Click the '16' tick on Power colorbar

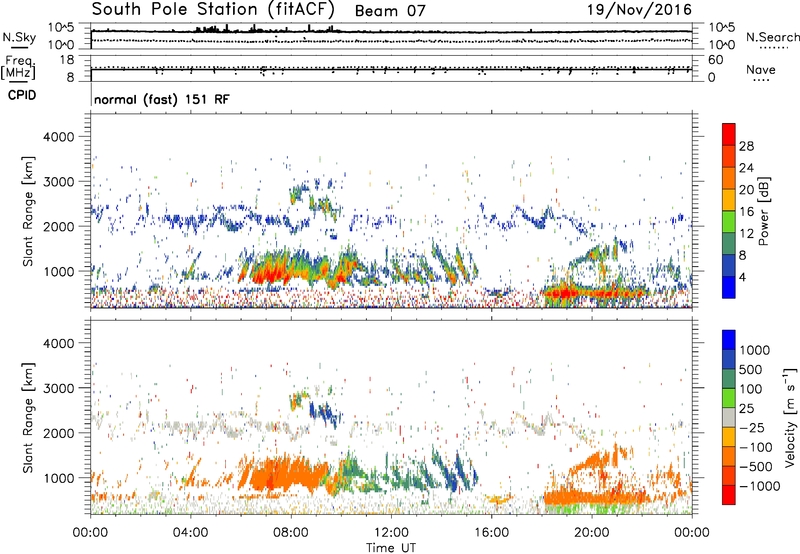coord(746,212)
